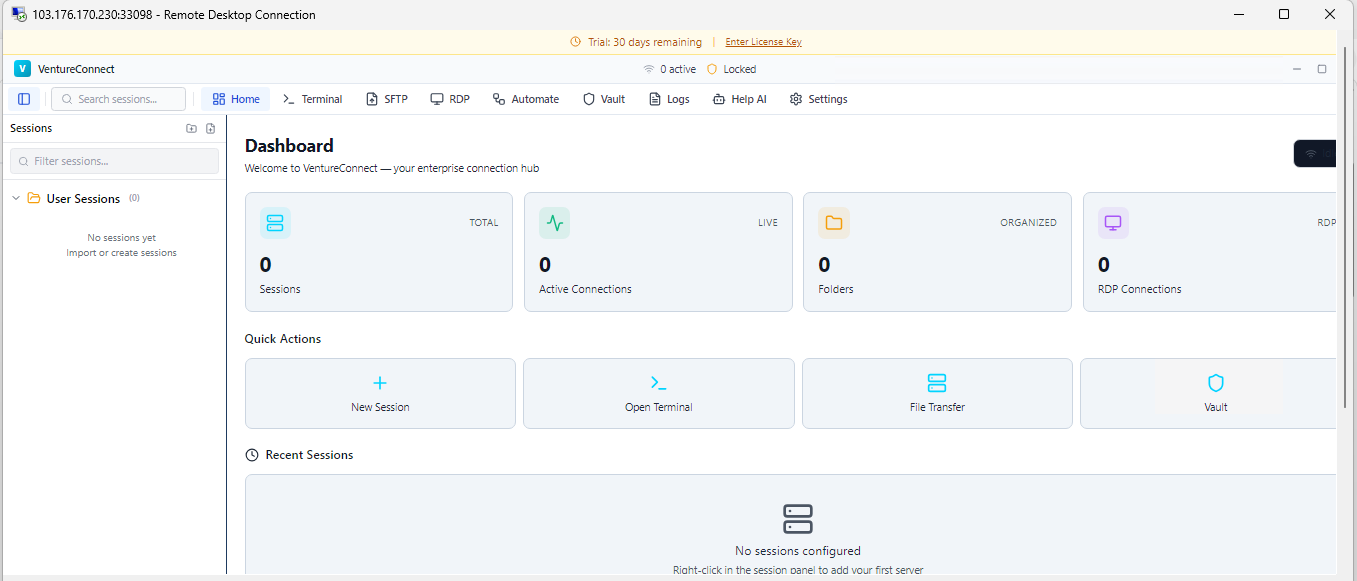The height and width of the screenshot is (581, 1357).
Task: Click the new session file icon in Sessions header
Action: [211, 128]
